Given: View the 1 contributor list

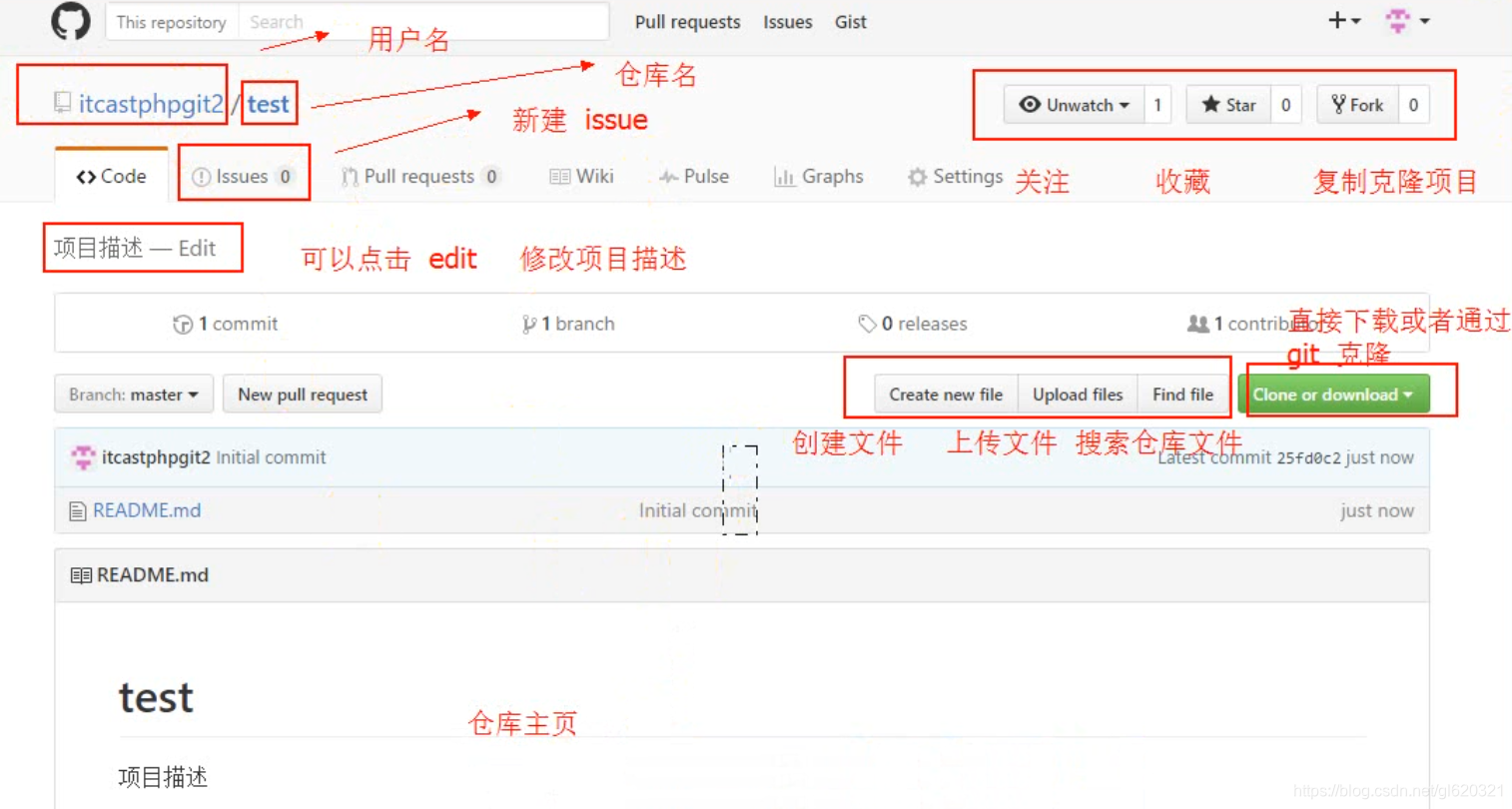Looking at the screenshot, I should (1253, 324).
